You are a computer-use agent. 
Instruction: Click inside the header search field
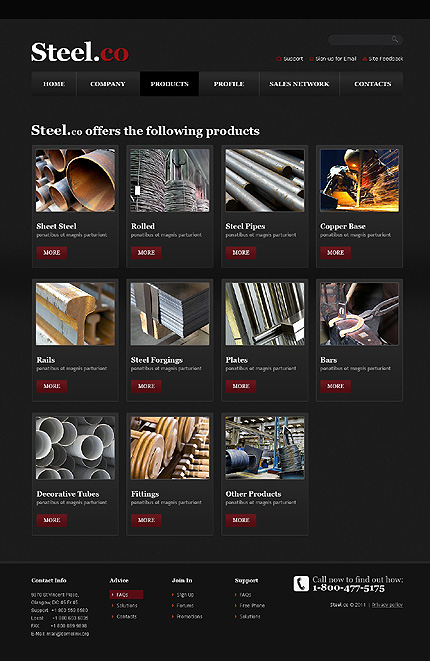click(x=360, y=40)
